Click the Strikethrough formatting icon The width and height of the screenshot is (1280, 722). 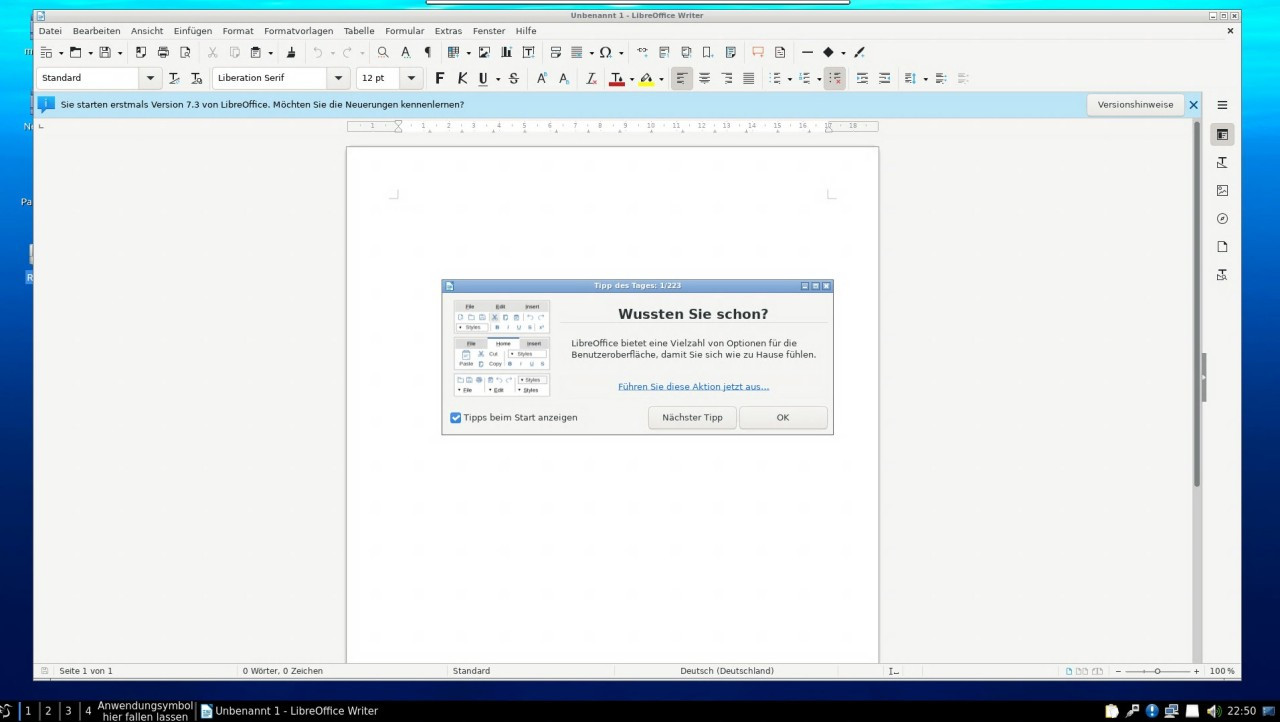pyautogui.click(x=513, y=78)
